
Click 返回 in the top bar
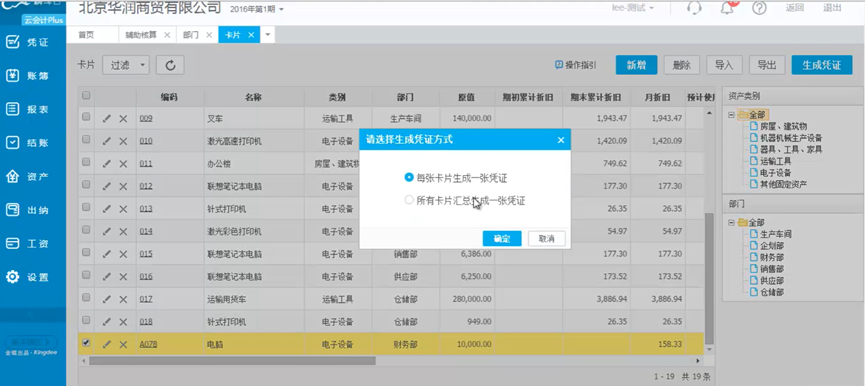pyautogui.click(x=794, y=8)
